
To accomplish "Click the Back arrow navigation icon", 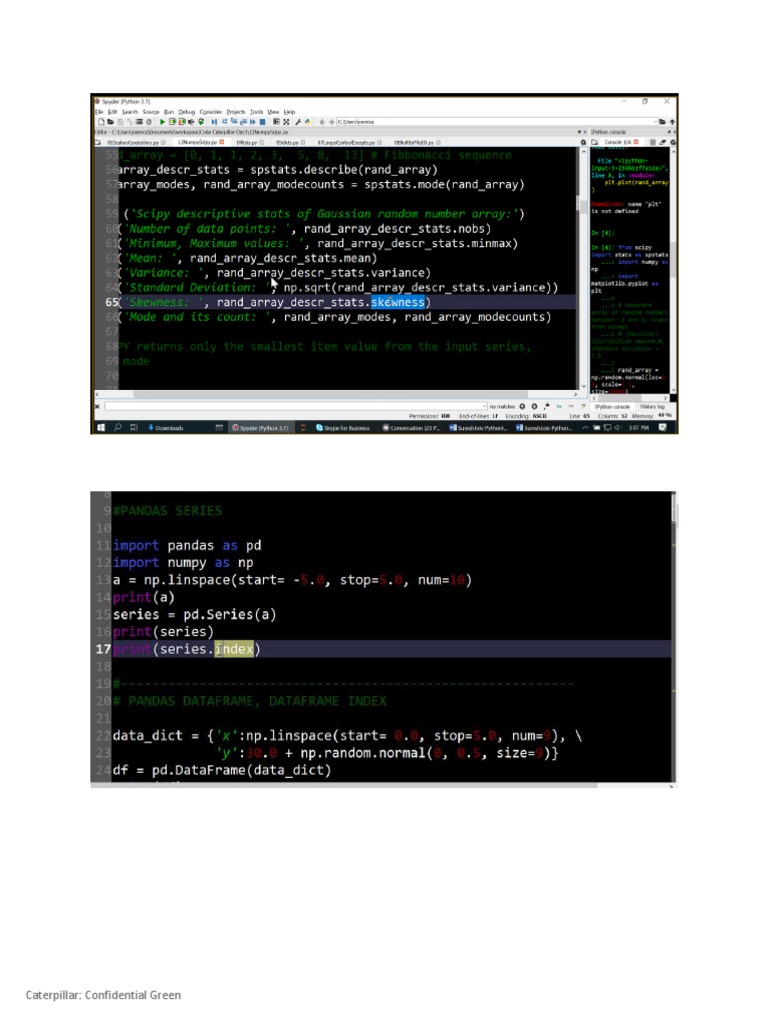I will tap(322, 121).
